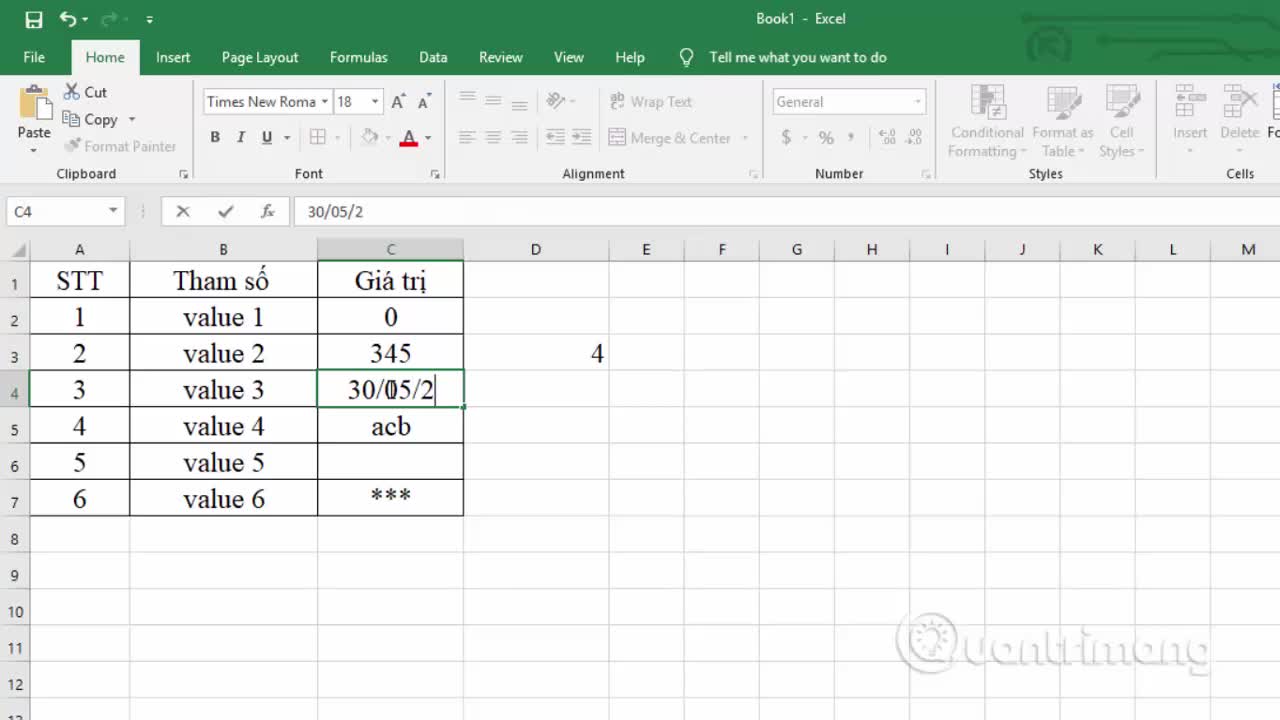Open the Font Color dropdown arrow
Viewport: 1280px width, 720px height.
428,138
